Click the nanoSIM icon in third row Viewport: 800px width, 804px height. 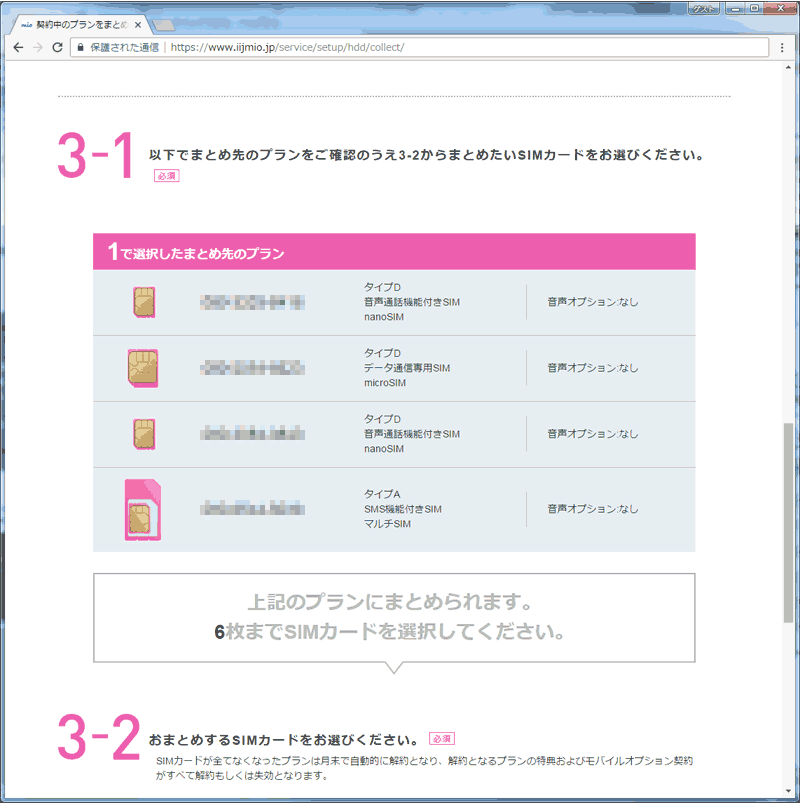(143, 434)
